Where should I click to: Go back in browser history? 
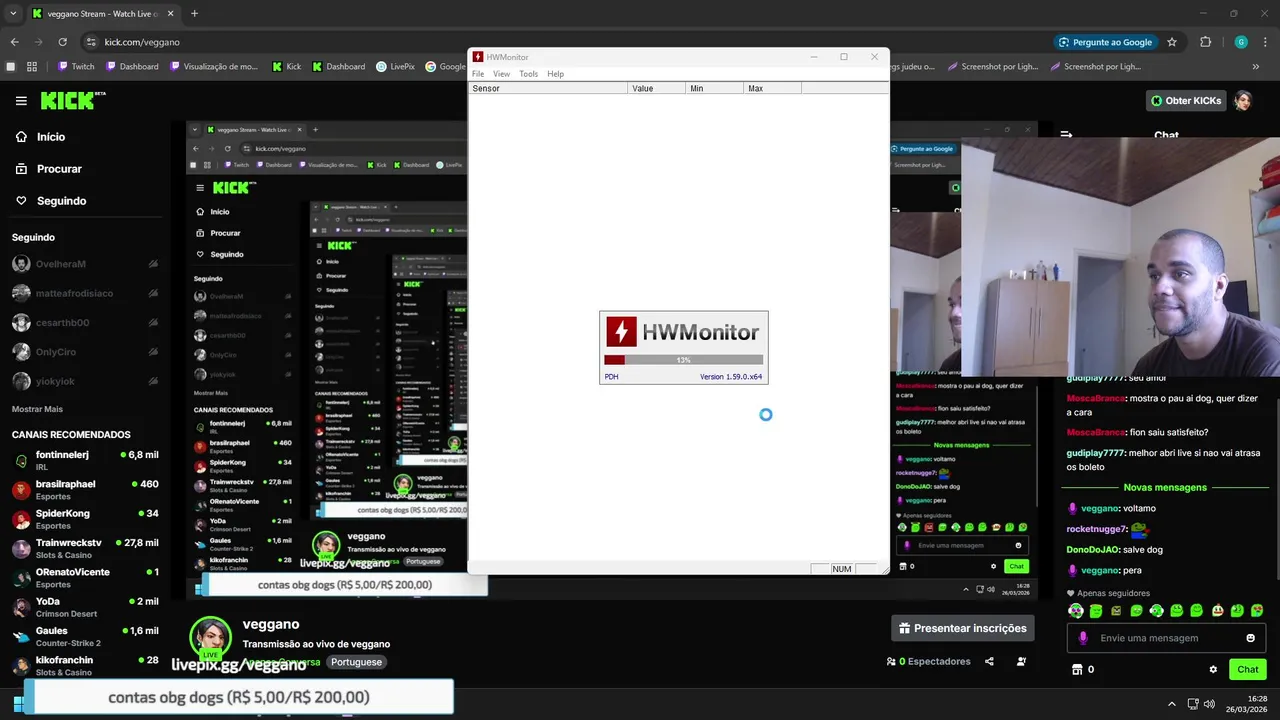[14, 42]
